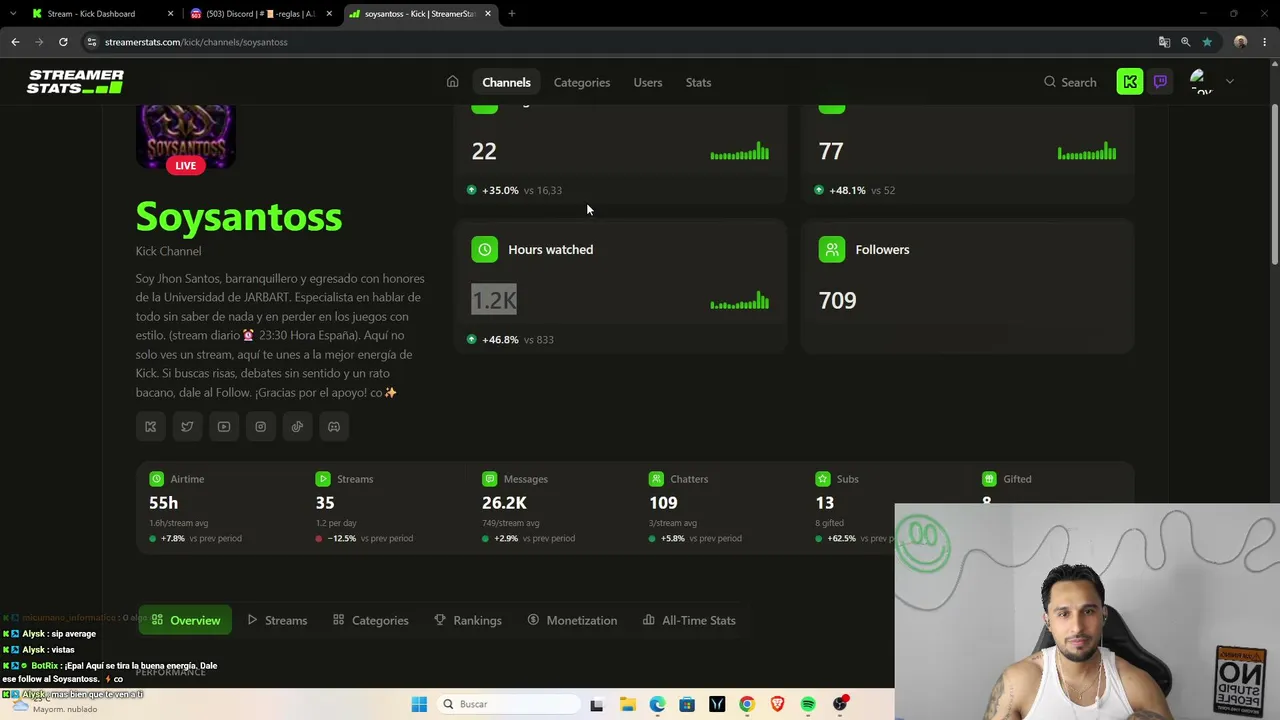Open the channel's Kick profile link icon
The height and width of the screenshot is (720, 1280).
coord(150,427)
